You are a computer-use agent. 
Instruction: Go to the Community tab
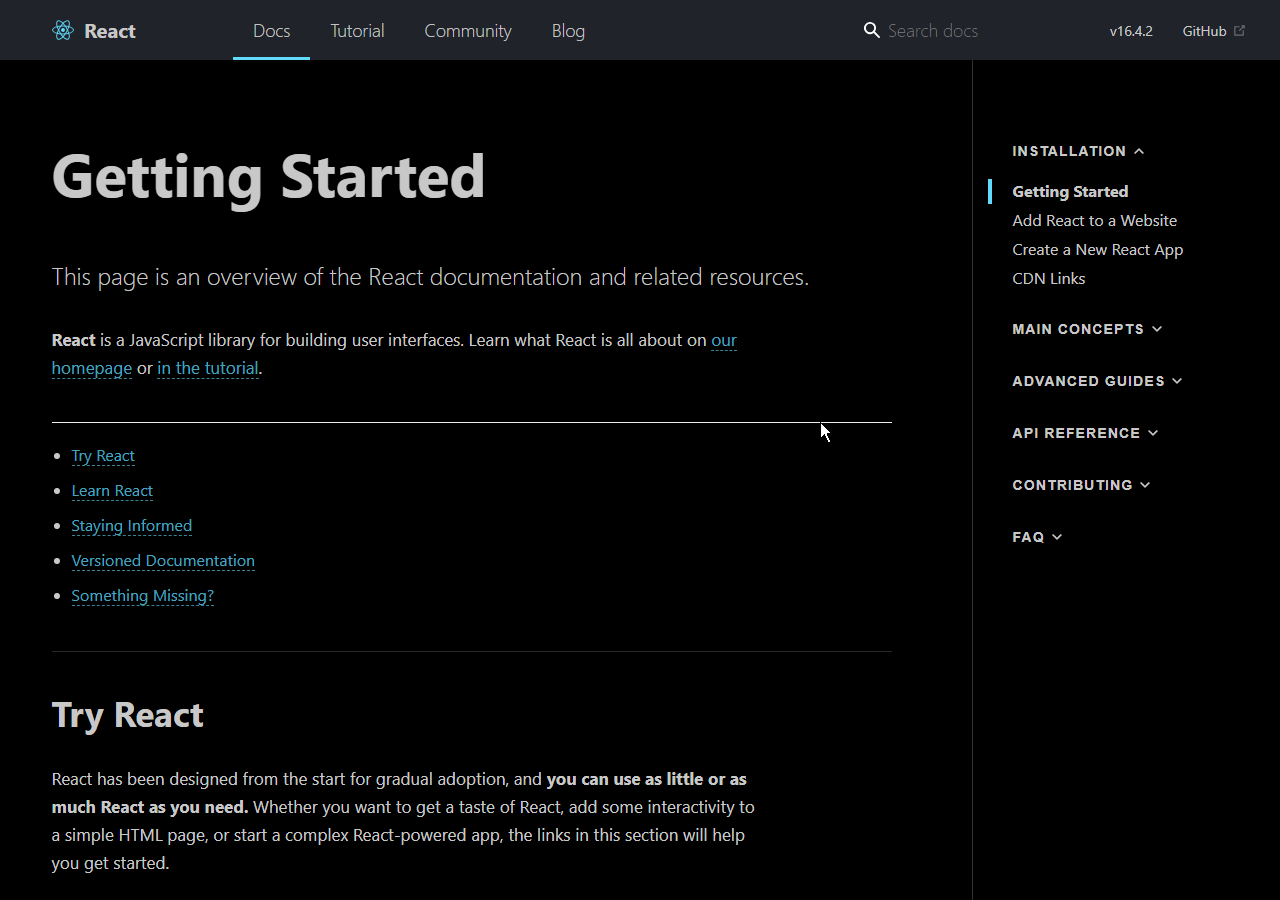click(468, 31)
